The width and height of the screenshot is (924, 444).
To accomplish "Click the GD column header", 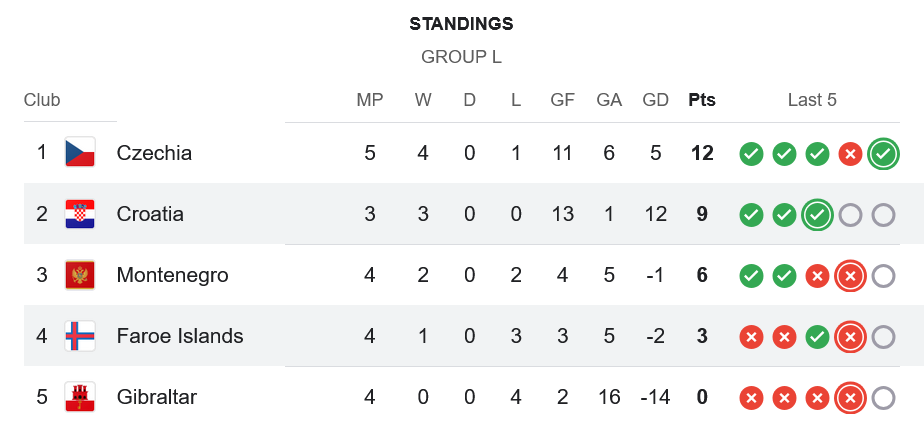I will point(656,100).
